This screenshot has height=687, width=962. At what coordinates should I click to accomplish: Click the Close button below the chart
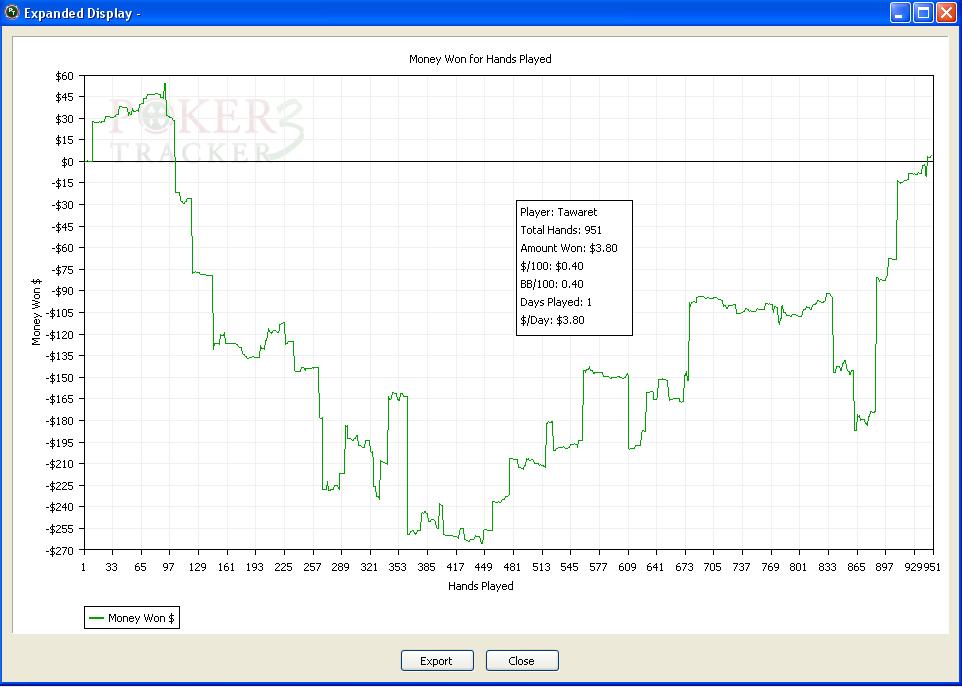click(522, 661)
